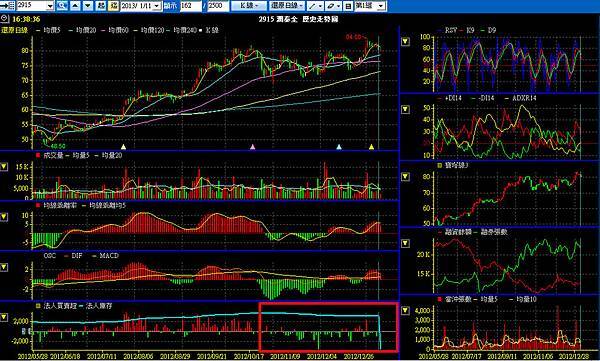Click the up triangle button in toolbar

click(75, 6)
